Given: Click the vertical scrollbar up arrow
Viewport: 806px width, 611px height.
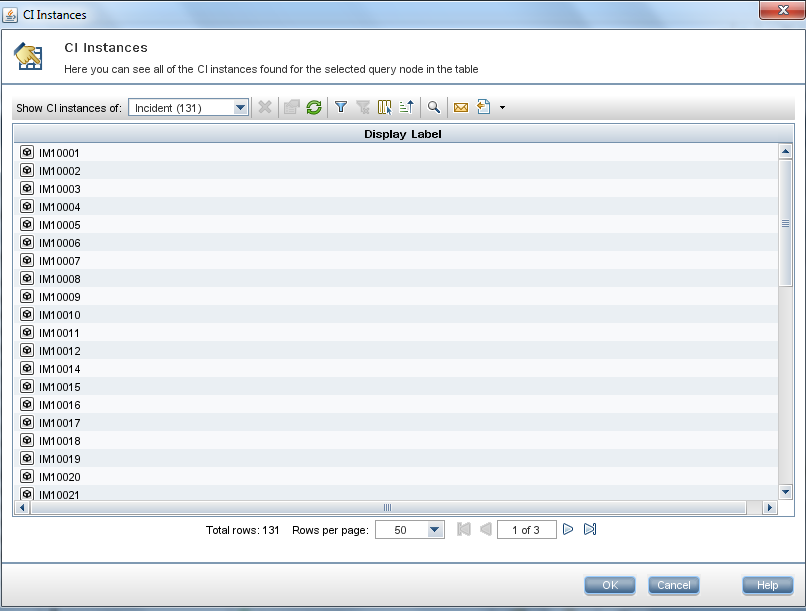Looking at the screenshot, I should click(x=785, y=151).
